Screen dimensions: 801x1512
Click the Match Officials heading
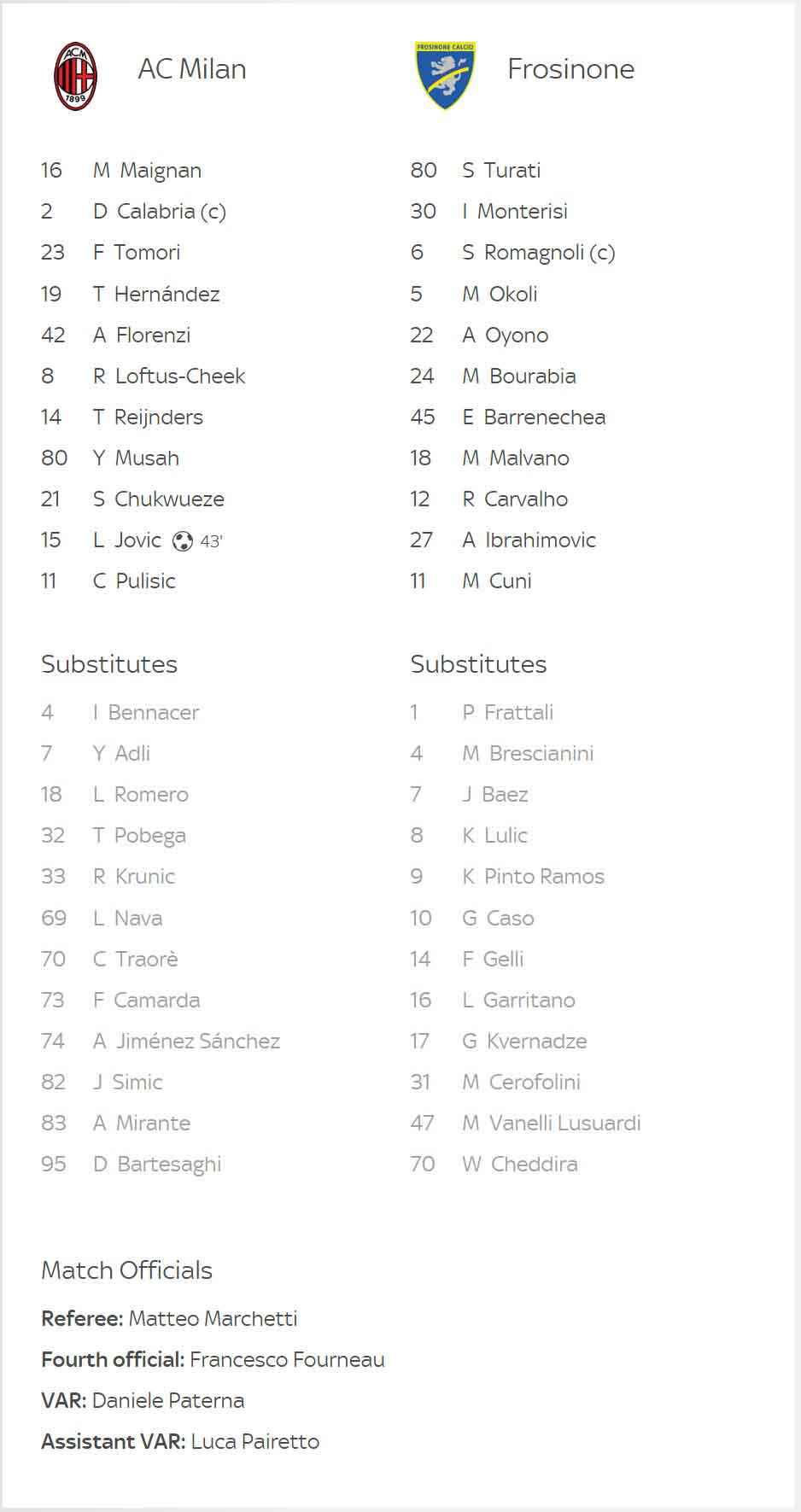(126, 1270)
